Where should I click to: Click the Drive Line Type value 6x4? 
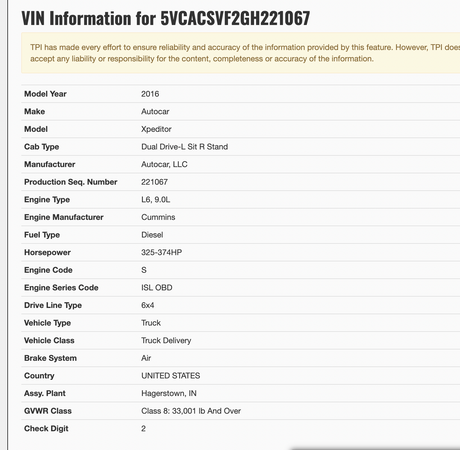click(148, 305)
